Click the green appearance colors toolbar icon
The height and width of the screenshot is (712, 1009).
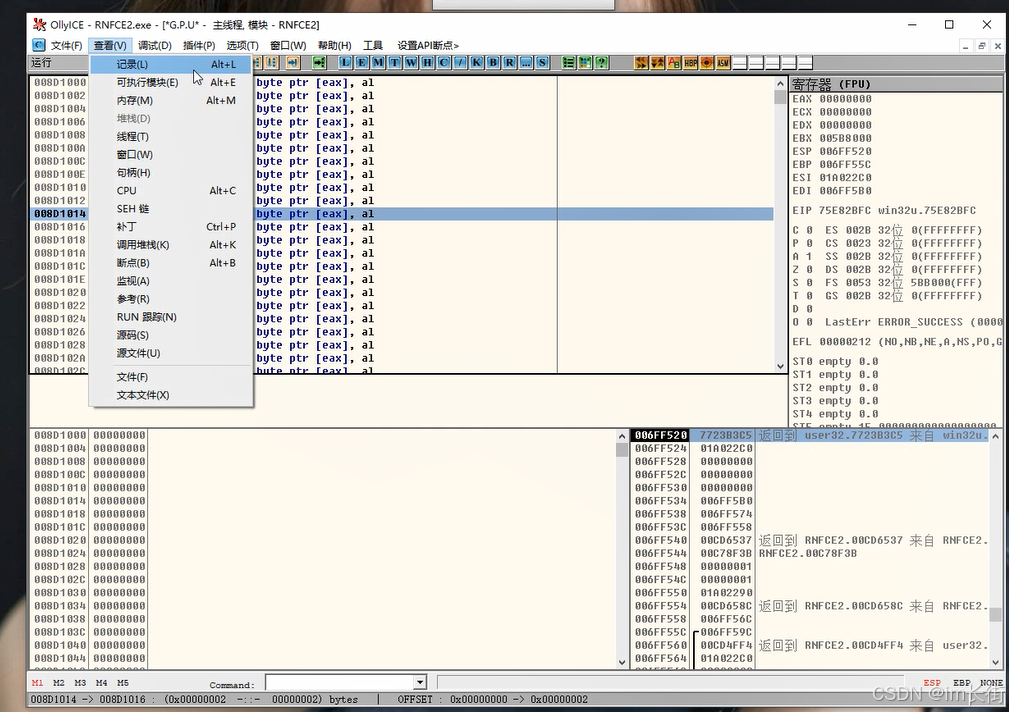tap(584, 62)
